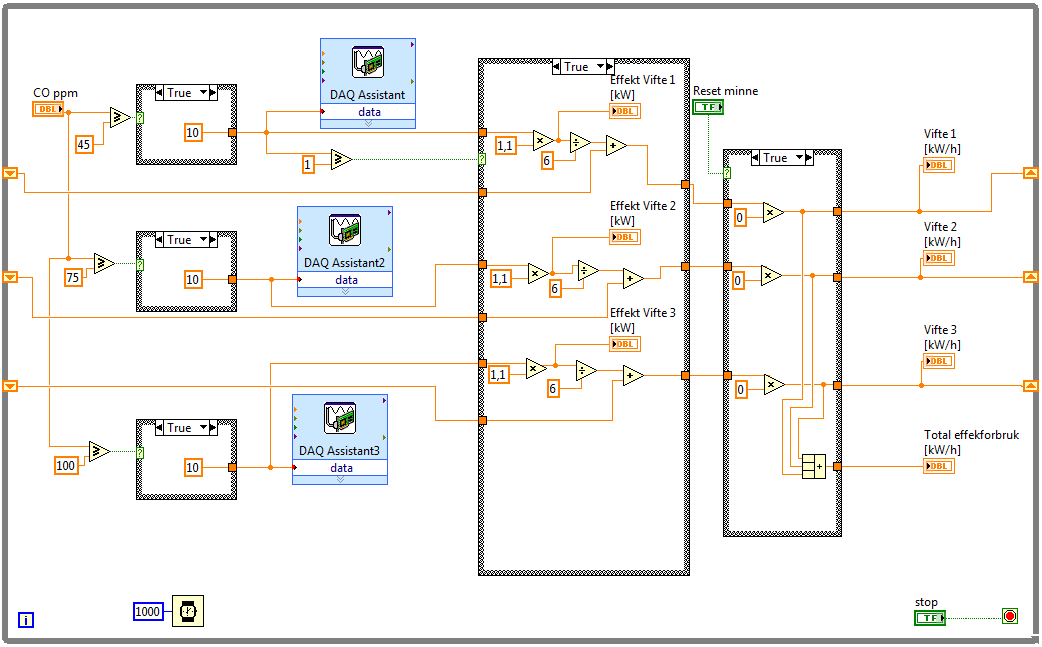Select the comparison node next to constant 100
1042x647 pixels.
[100, 452]
